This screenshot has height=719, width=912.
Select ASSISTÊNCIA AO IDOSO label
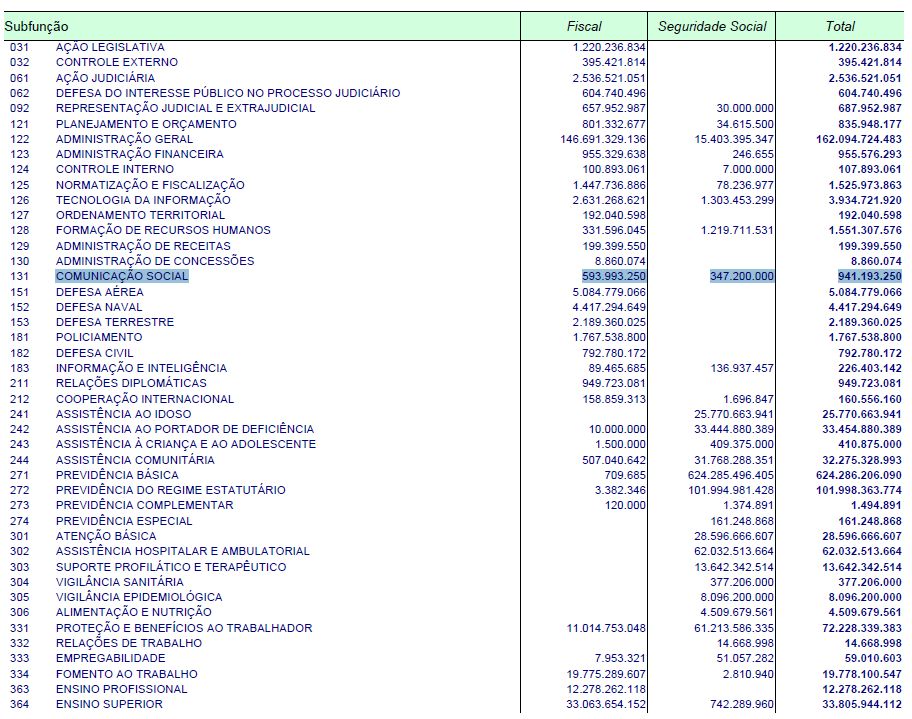tap(123, 414)
